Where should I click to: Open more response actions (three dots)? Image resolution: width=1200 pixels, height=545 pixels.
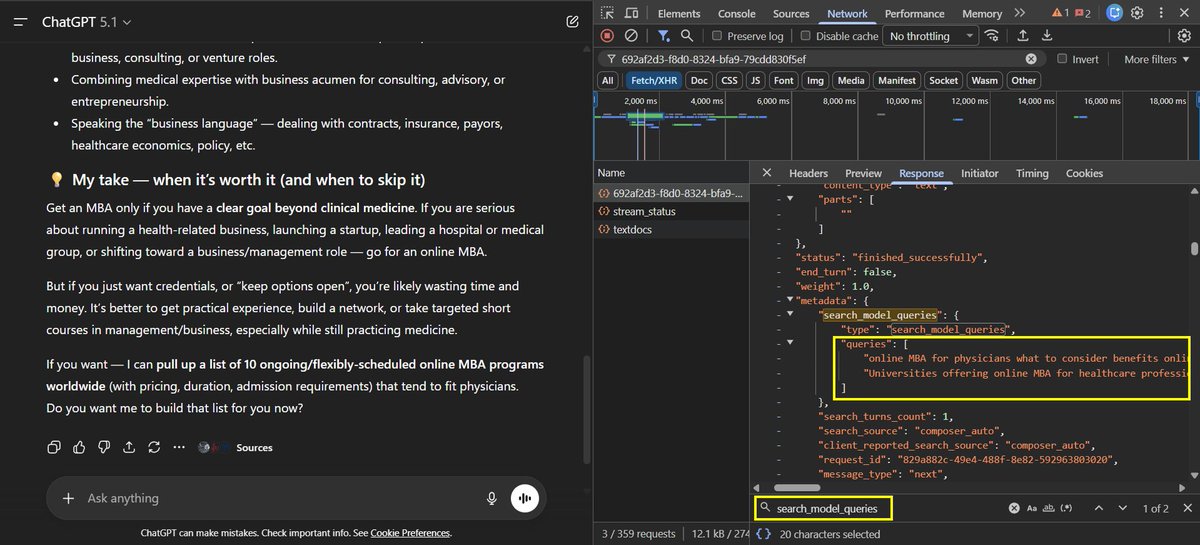(179, 447)
